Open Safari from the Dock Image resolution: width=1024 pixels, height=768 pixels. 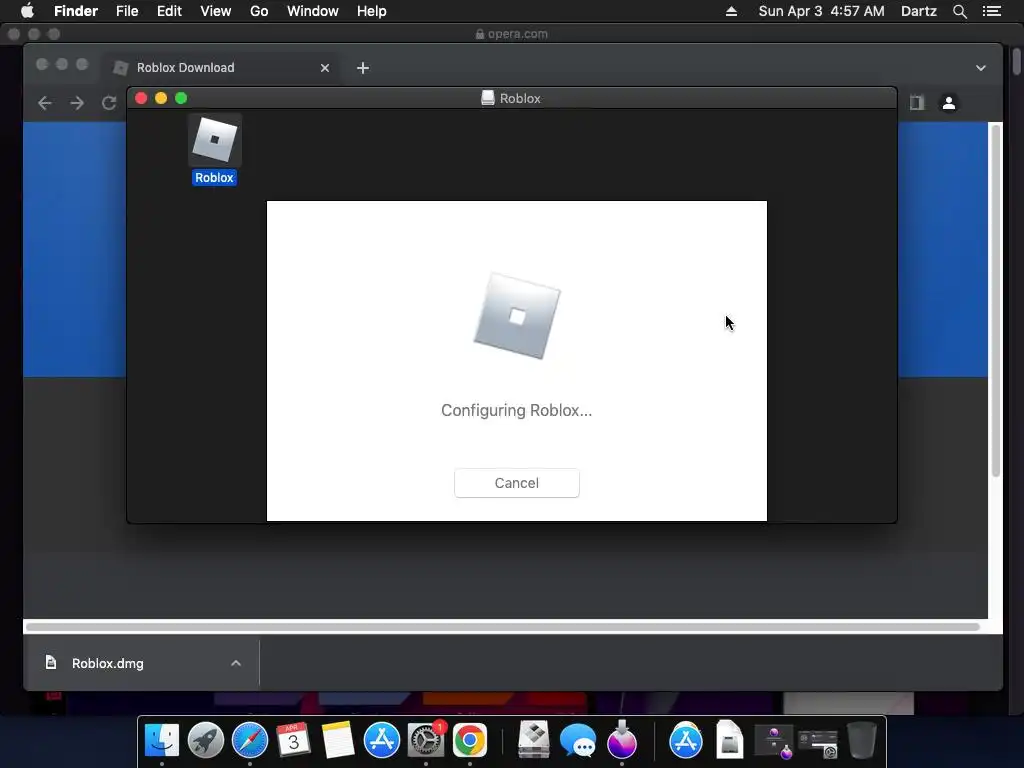click(249, 741)
